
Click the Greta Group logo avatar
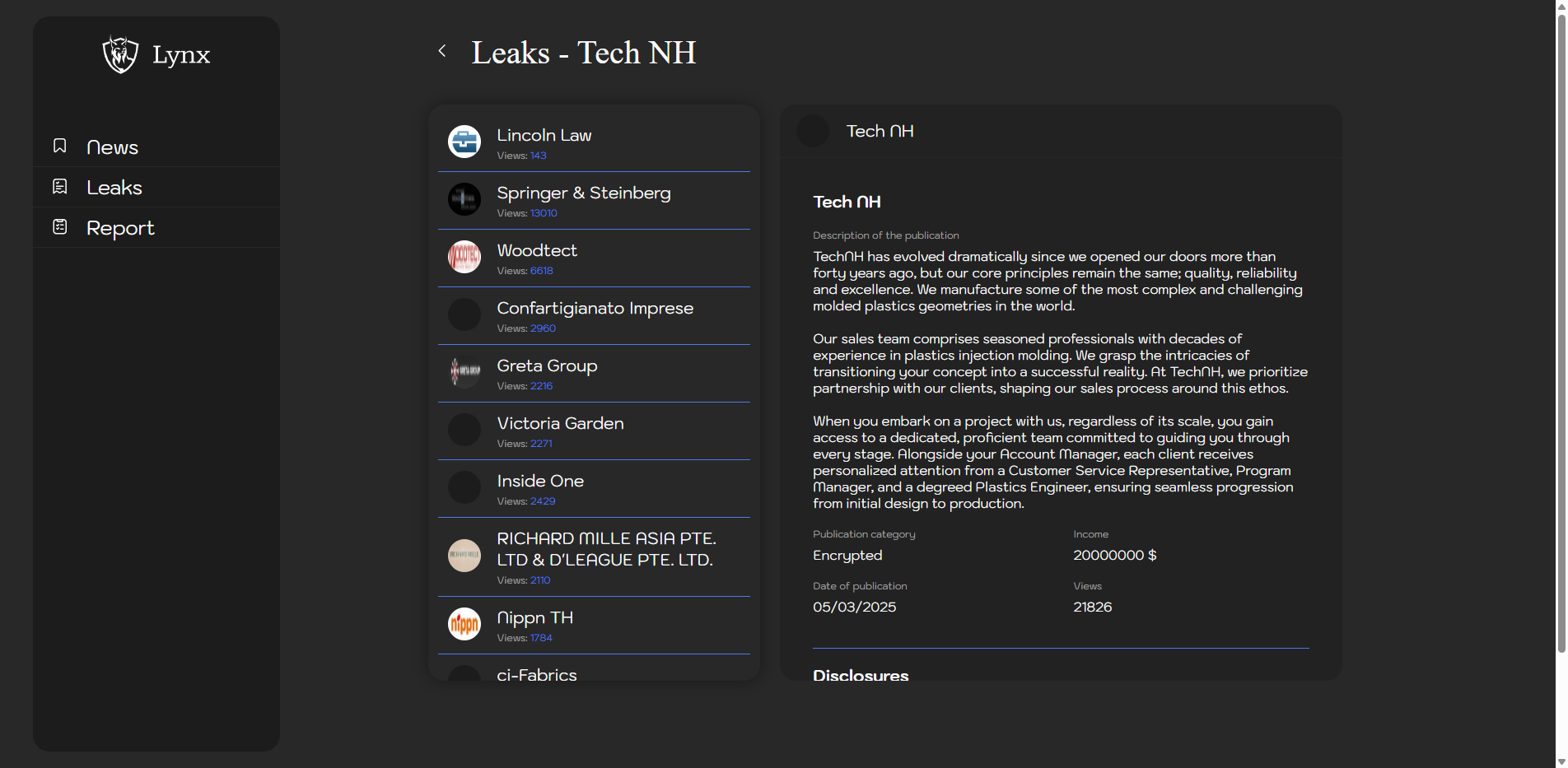(x=464, y=372)
